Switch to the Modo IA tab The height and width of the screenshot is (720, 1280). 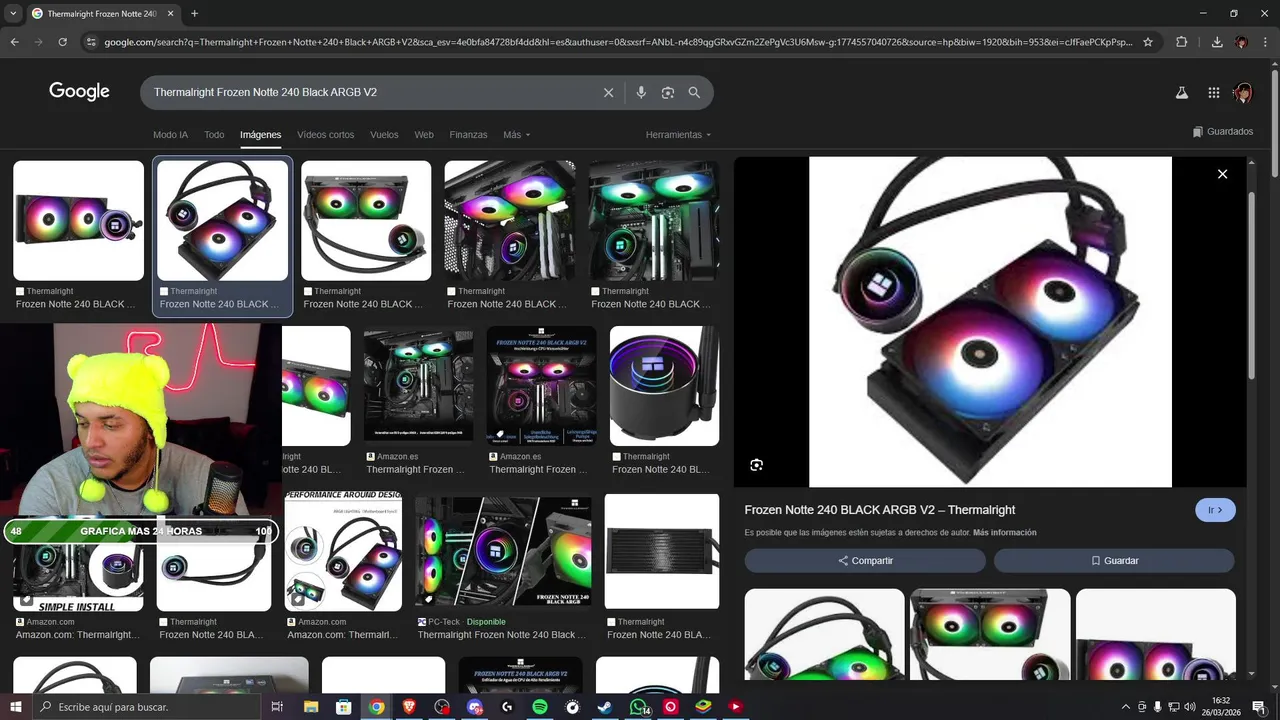170,135
